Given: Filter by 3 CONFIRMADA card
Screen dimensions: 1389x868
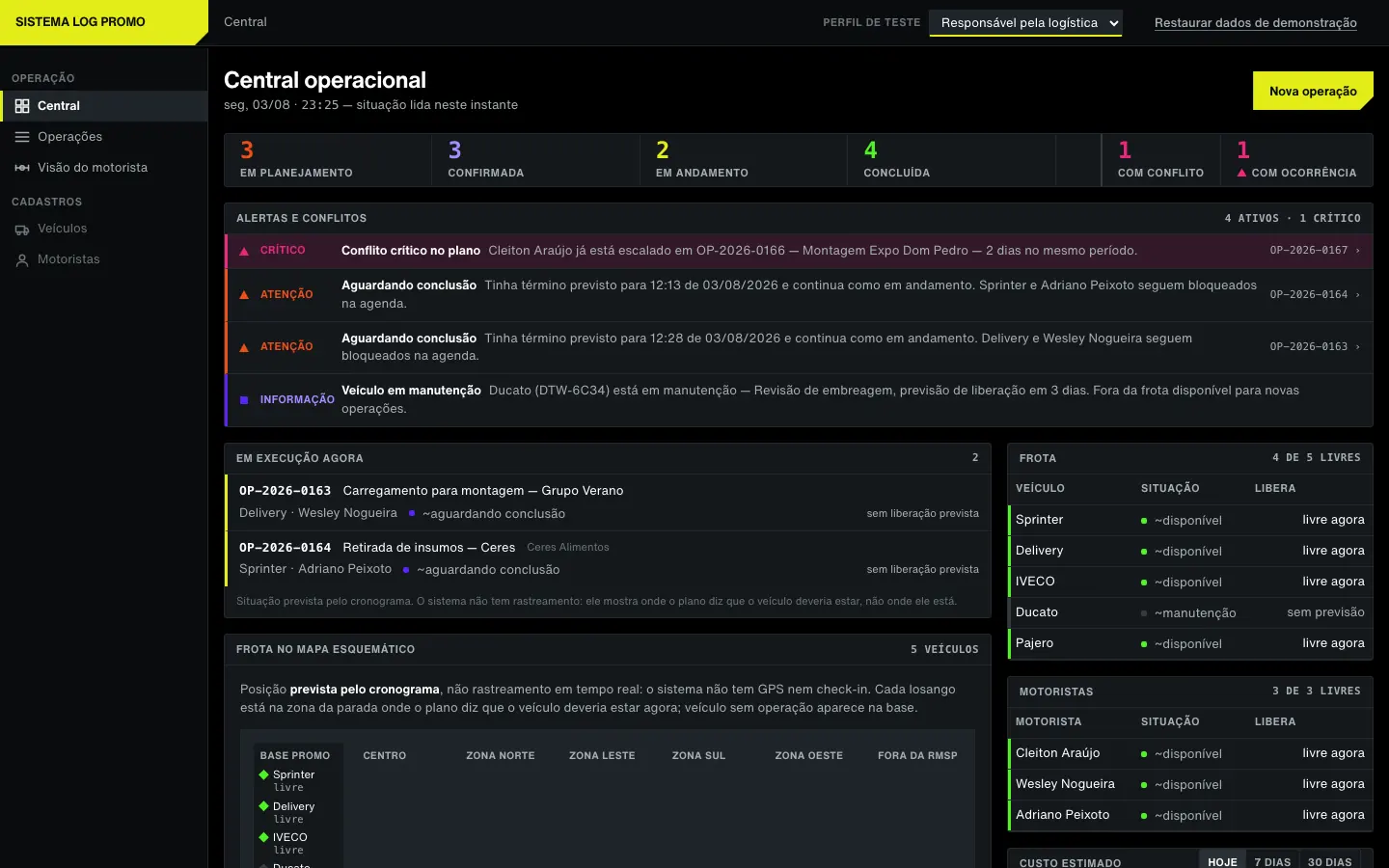Looking at the screenshot, I should pos(536,160).
